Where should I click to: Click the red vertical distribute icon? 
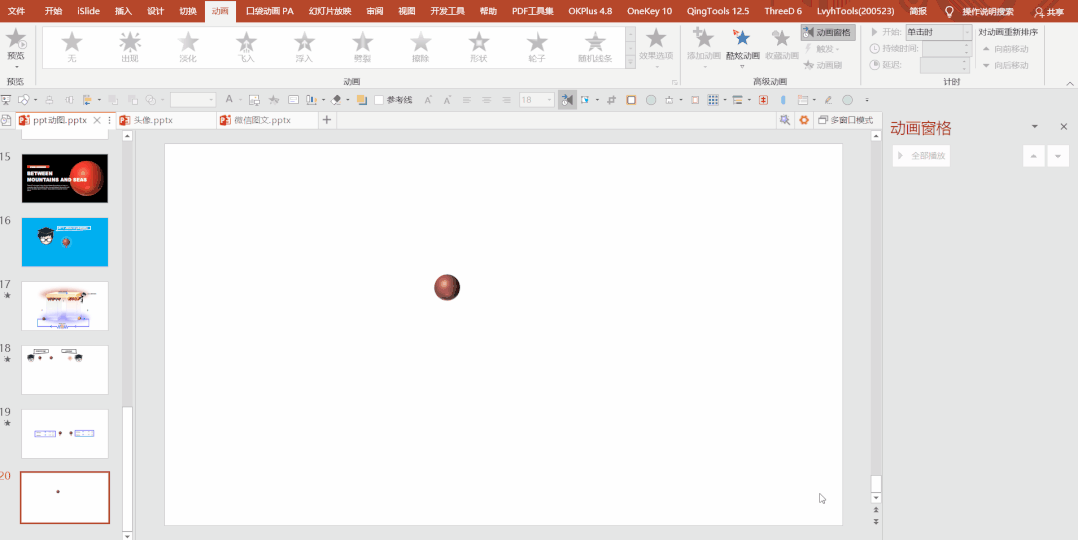[763, 100]
